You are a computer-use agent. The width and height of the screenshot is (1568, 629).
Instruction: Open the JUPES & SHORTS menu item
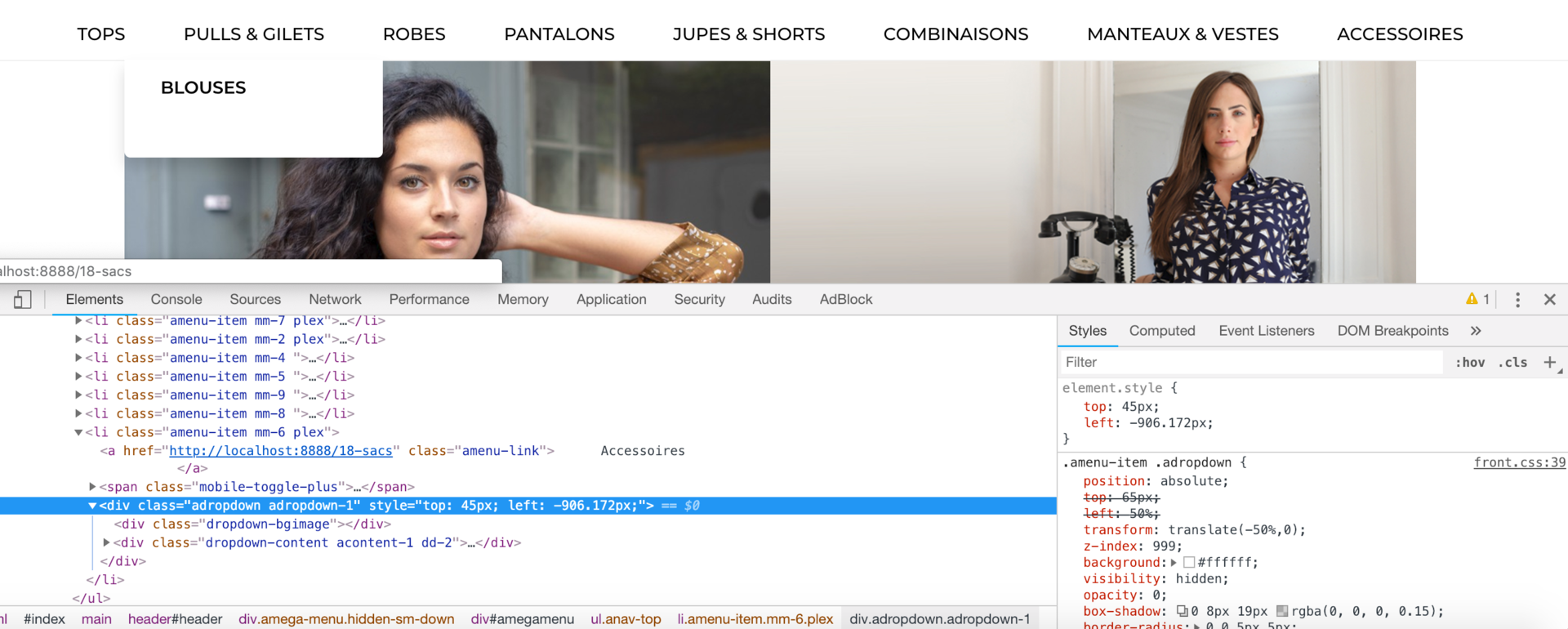coord(749,34)
